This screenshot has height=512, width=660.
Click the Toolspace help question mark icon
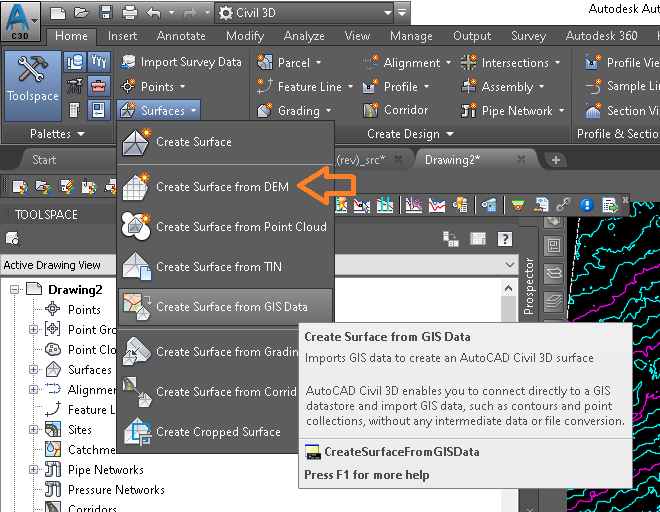coord(504,239)
